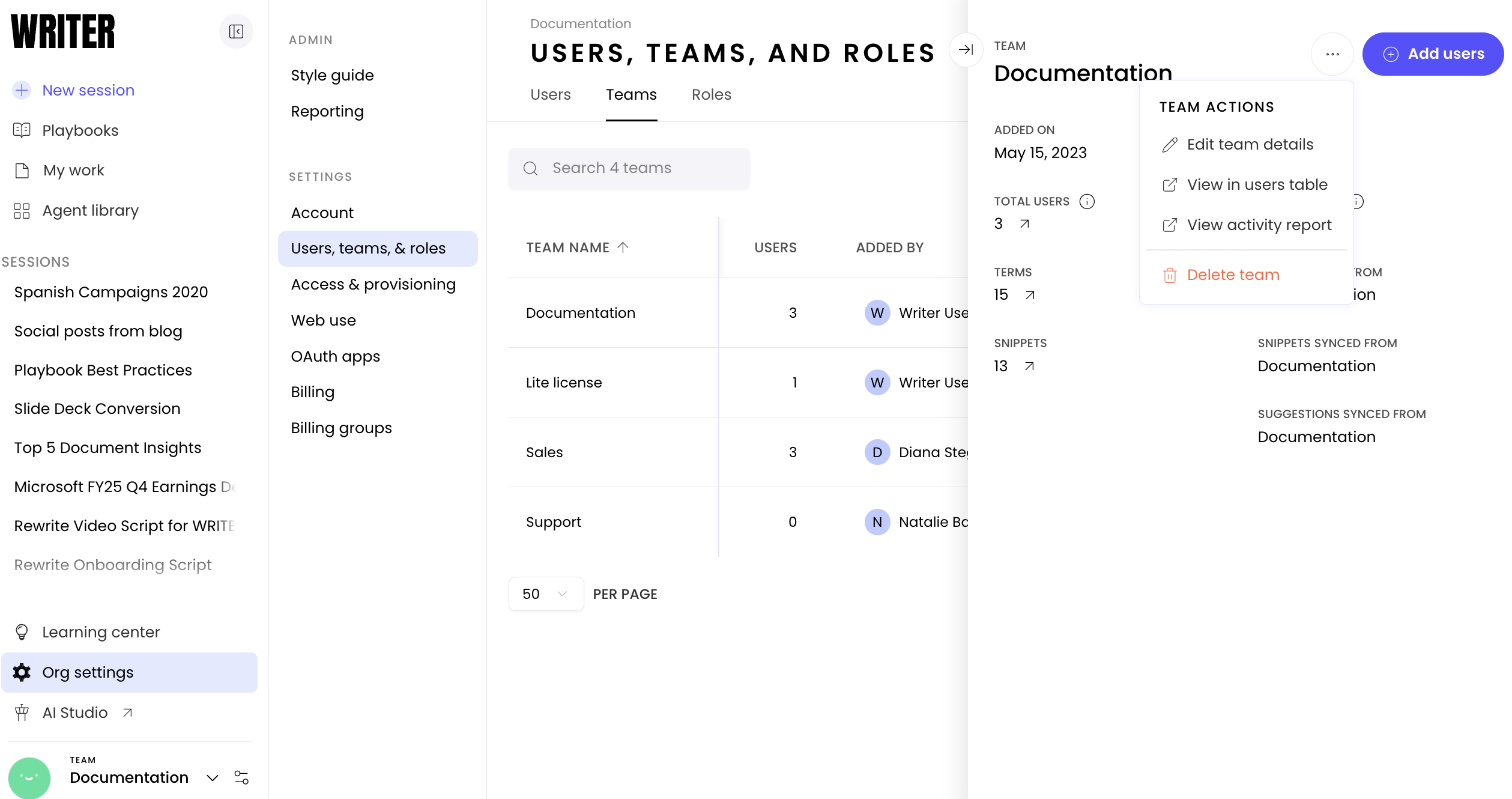Select Edit team details menu item
Image resolution: width=1512 pixels, height=799 pixels.
point(1250,145)
